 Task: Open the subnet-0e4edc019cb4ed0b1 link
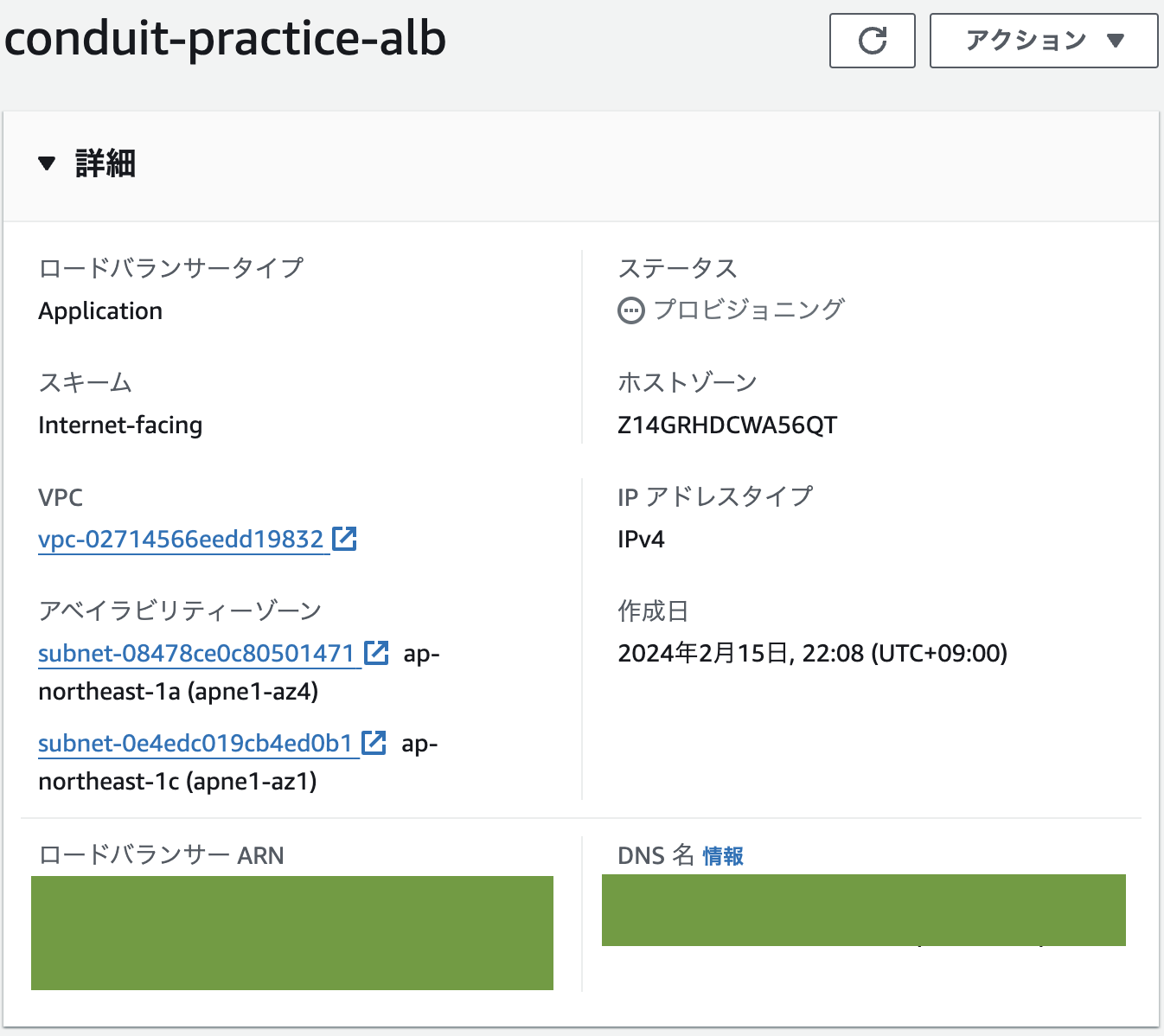click(195, 743)
